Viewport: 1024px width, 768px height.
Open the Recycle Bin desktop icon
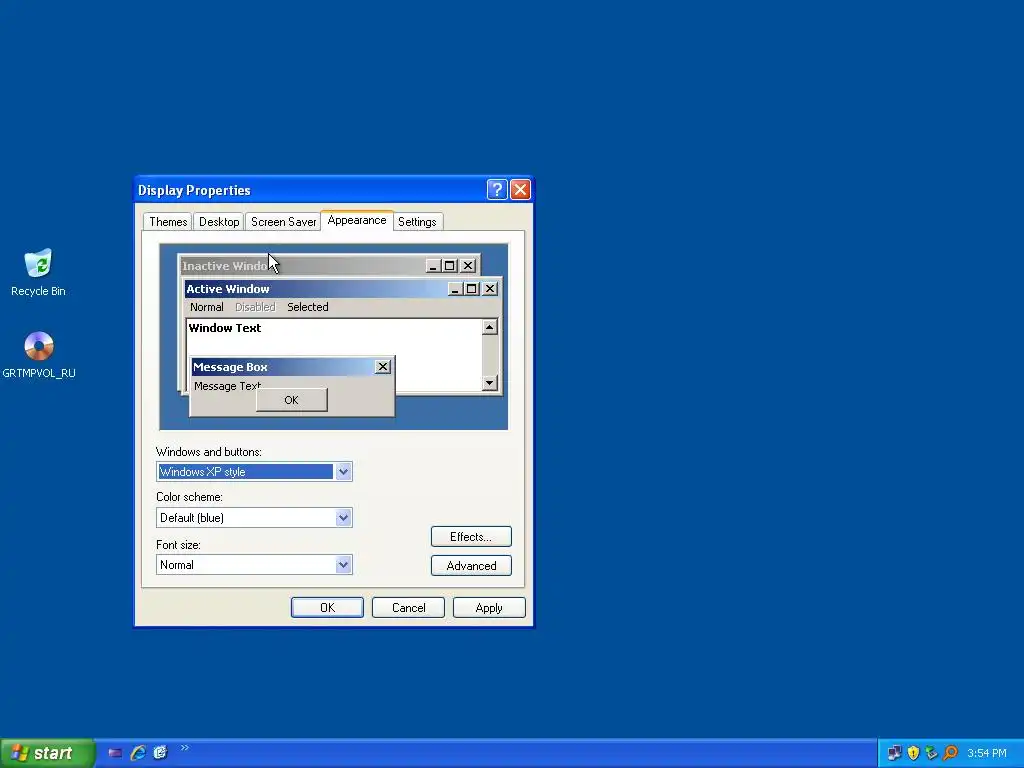tap(38, 272)
